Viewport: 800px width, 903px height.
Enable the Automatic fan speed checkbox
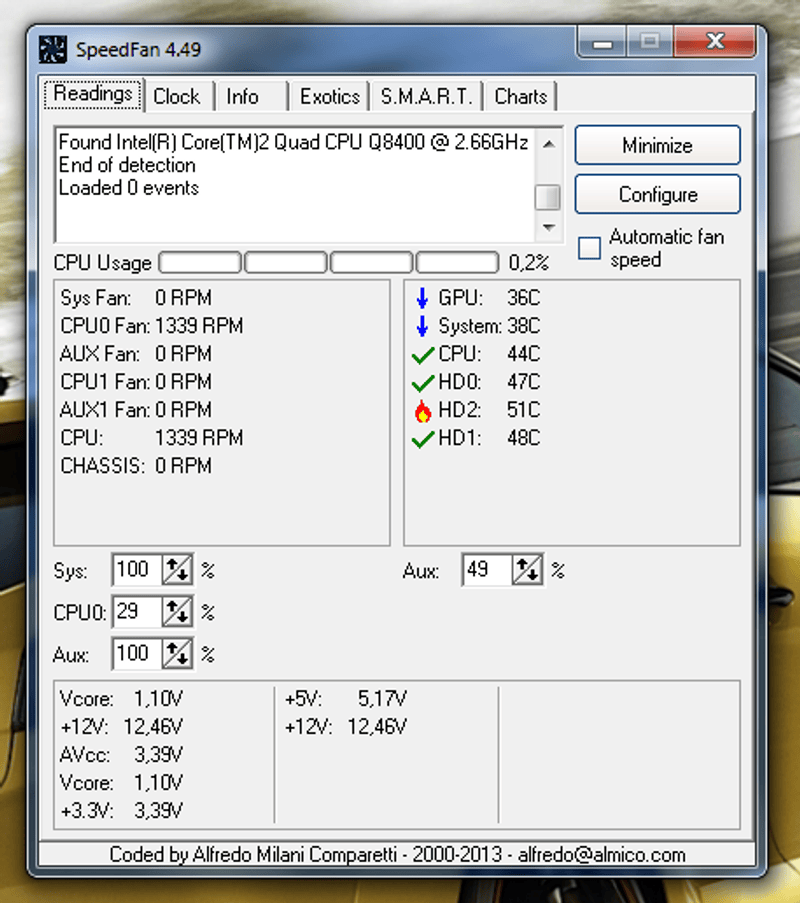coord(591,247)
